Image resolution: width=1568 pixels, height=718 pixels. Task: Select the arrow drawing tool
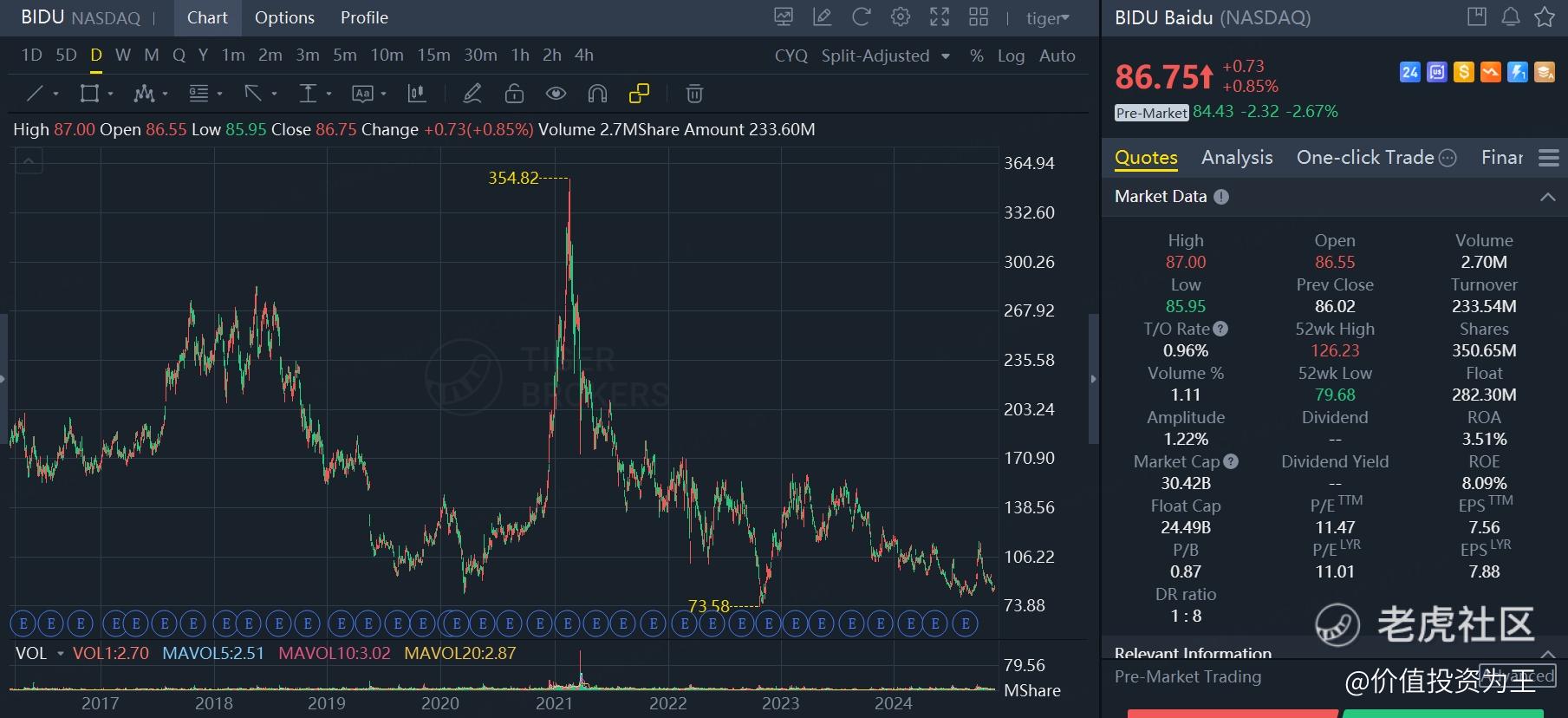(x=253, y=94)
